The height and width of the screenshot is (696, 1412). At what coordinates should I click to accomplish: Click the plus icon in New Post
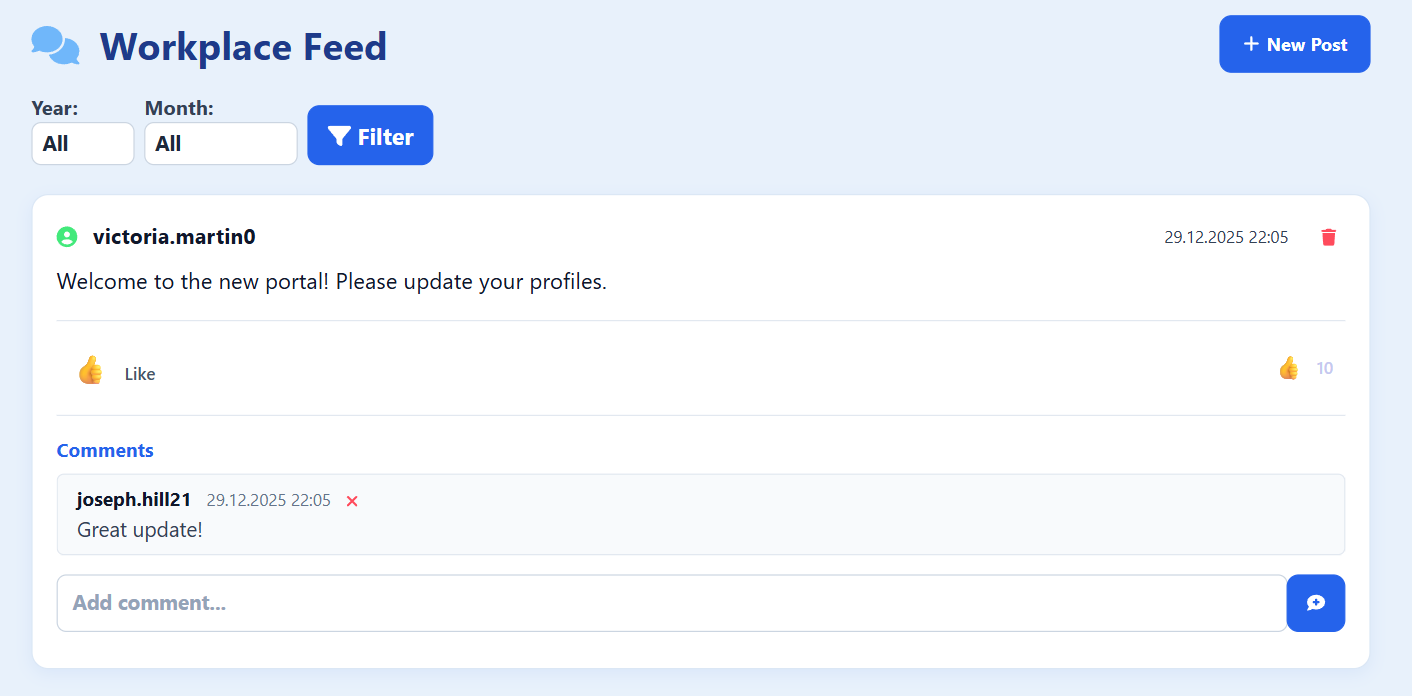[x=1250, y=44]
